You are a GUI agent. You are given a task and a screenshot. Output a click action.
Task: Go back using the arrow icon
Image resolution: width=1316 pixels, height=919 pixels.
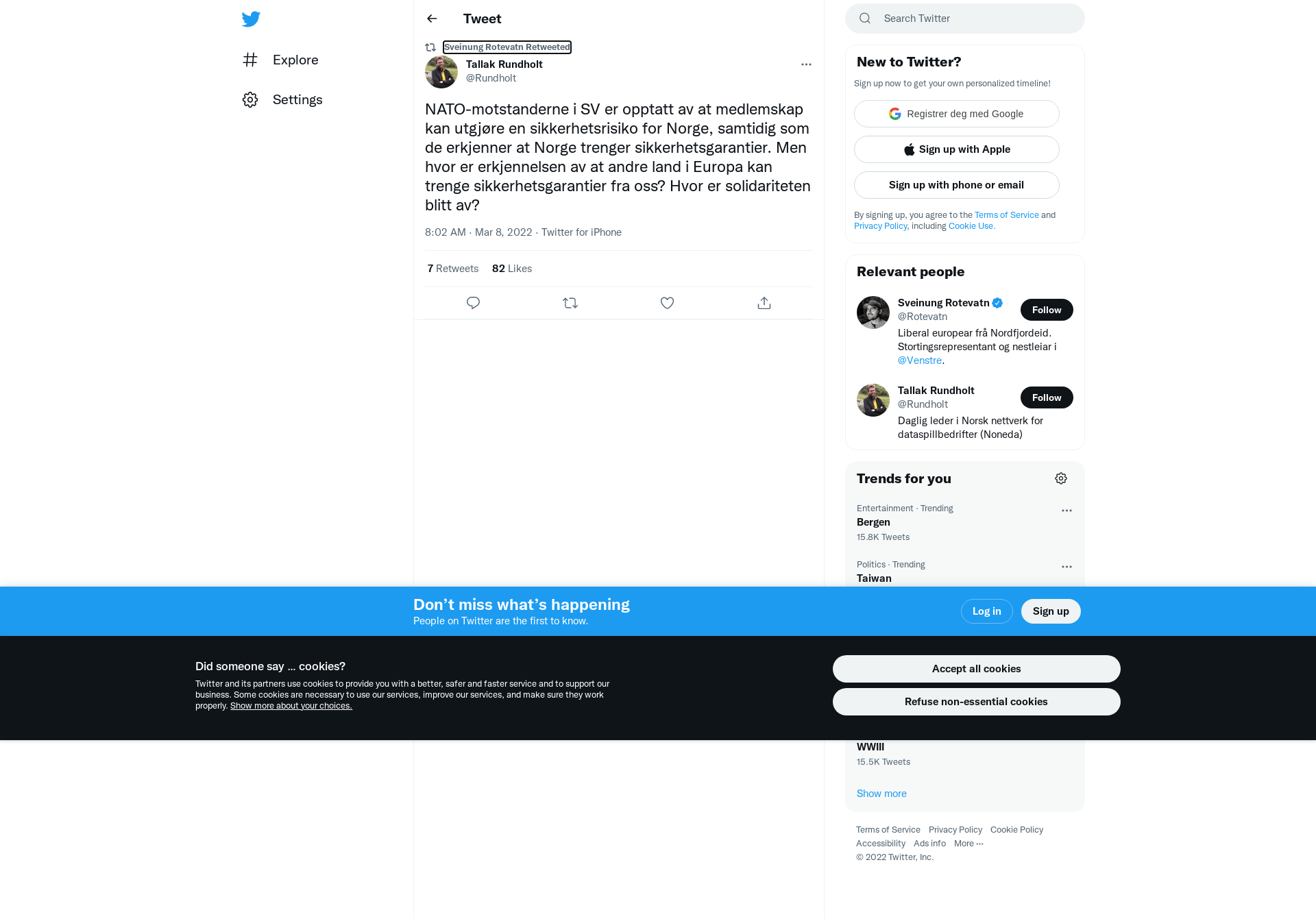pyautogui.click(x=432, y=19)
